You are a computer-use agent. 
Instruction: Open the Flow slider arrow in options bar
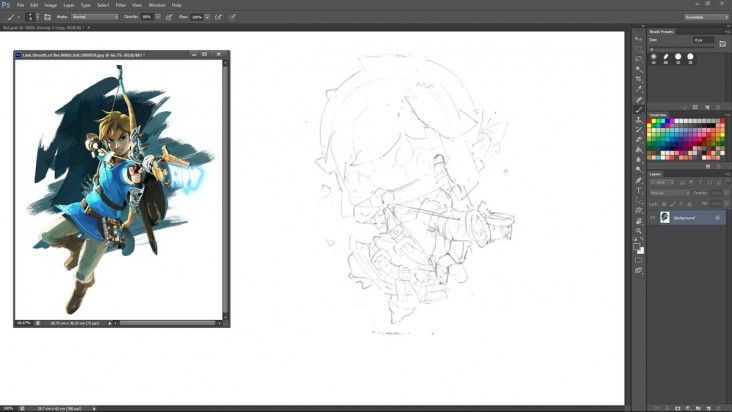click(207, 17)
